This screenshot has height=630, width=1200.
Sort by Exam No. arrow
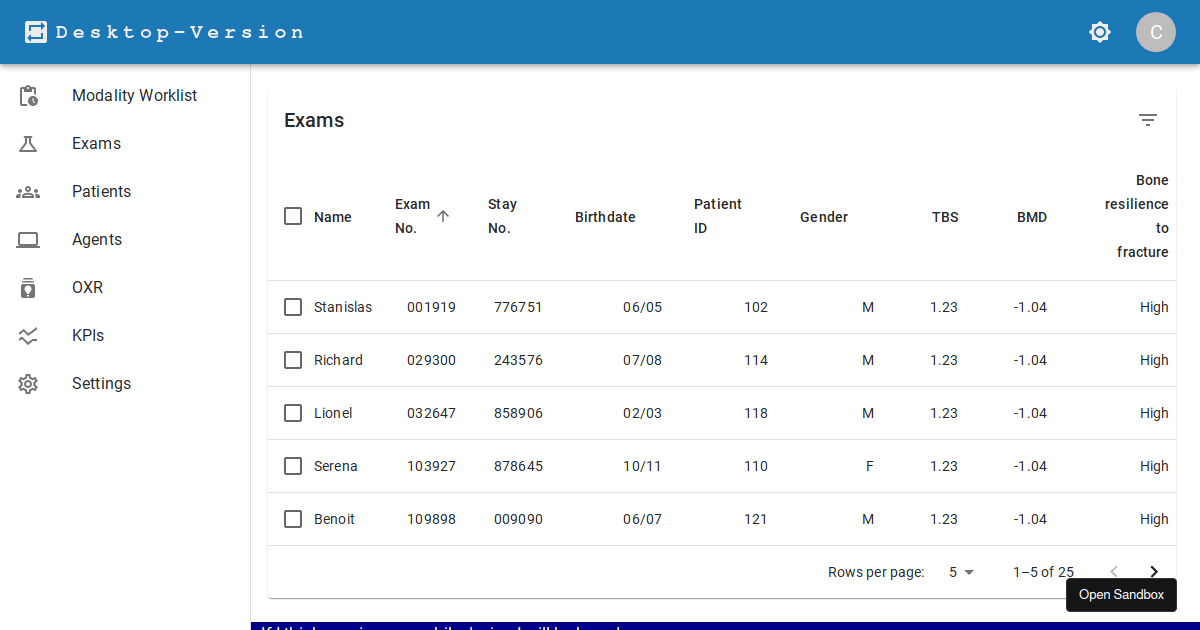(x=443, y=215)
